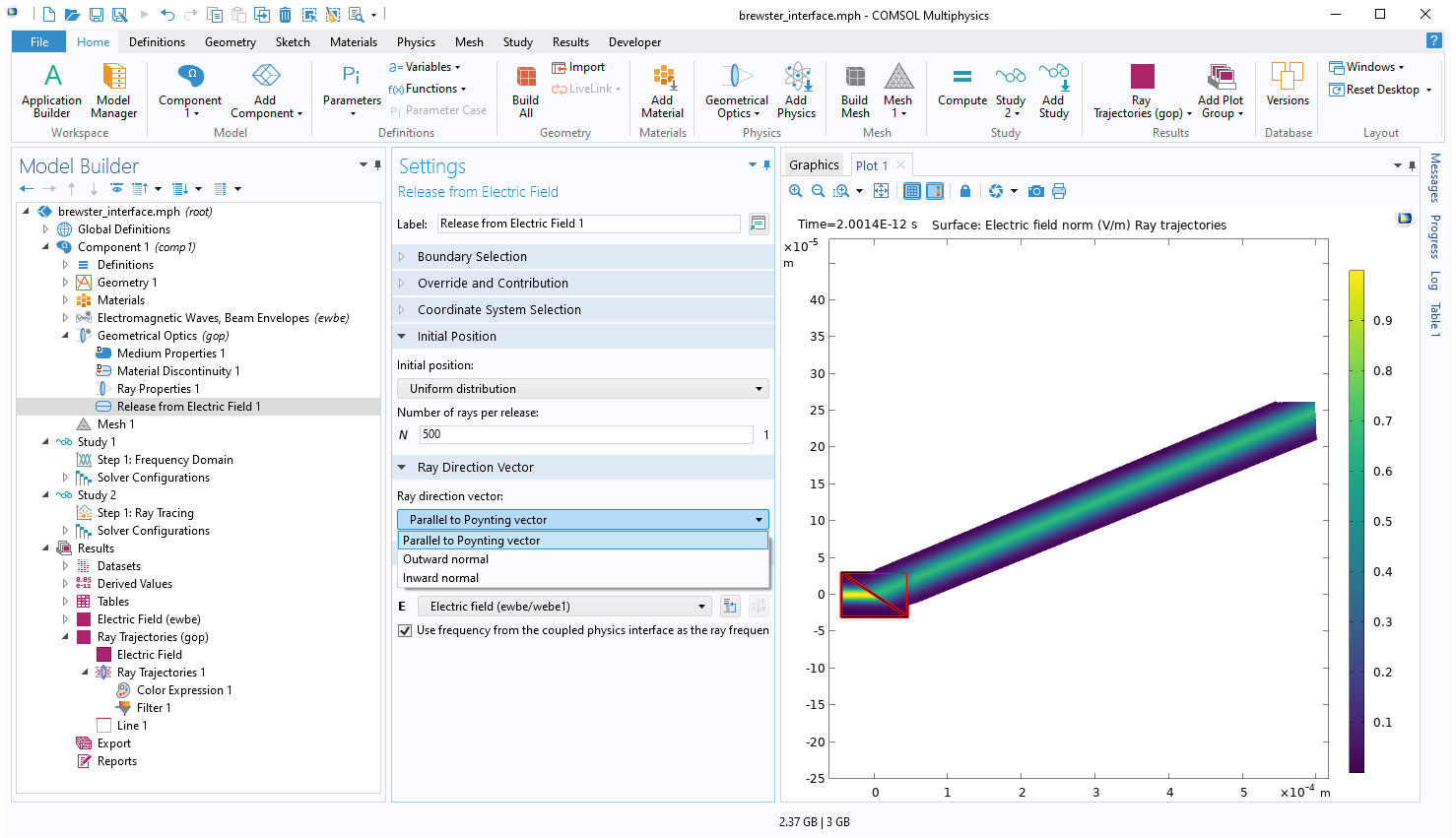Open the Initial position dropdown
Image resolution: width=1456 pixels, height=838 pixels.
tap(582, 389)
